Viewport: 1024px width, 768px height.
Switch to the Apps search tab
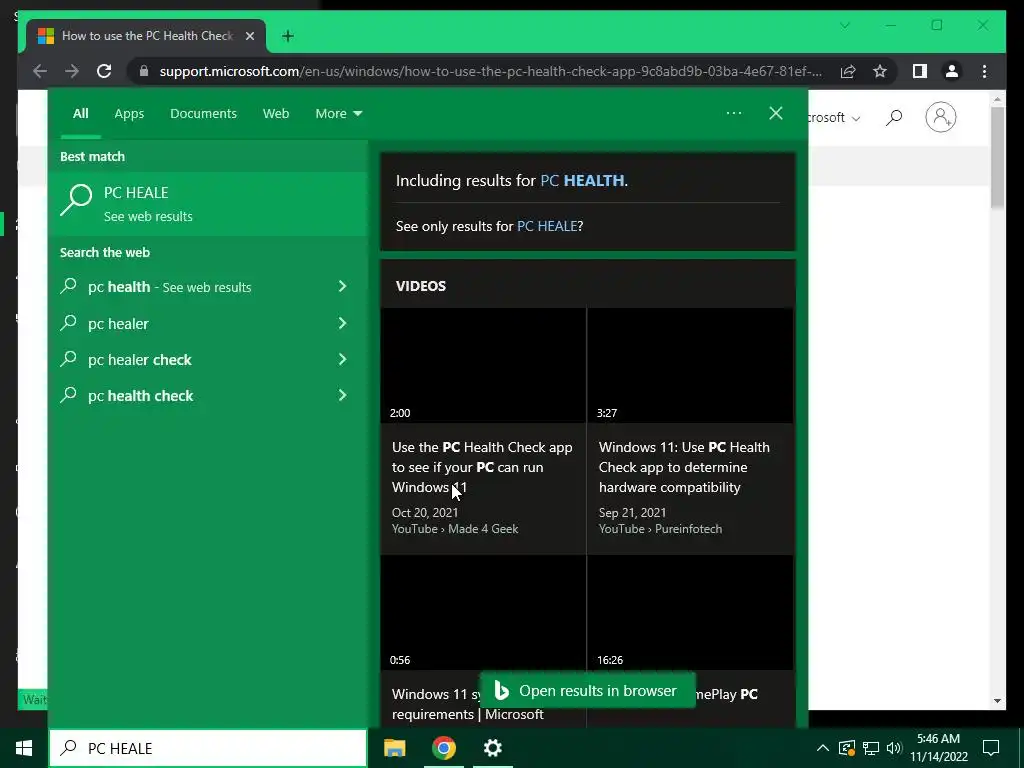point(129,114)
